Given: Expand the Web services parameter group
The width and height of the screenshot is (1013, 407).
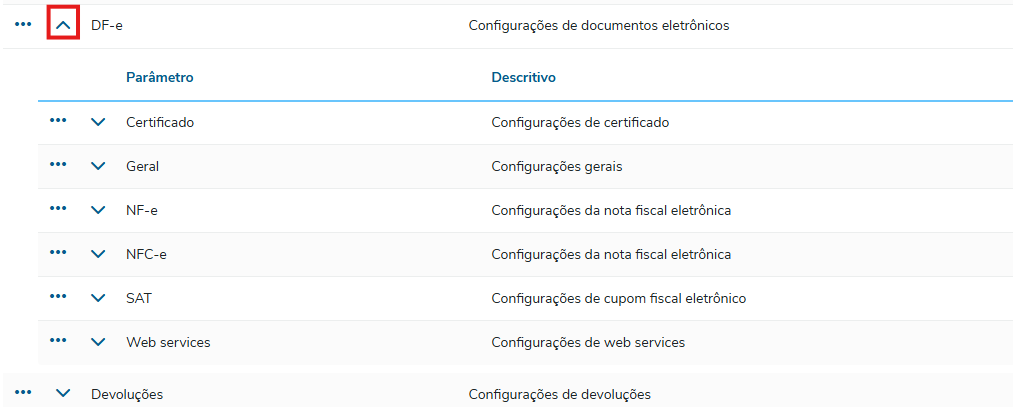Looking at the screenshot, I should (98, 342).
